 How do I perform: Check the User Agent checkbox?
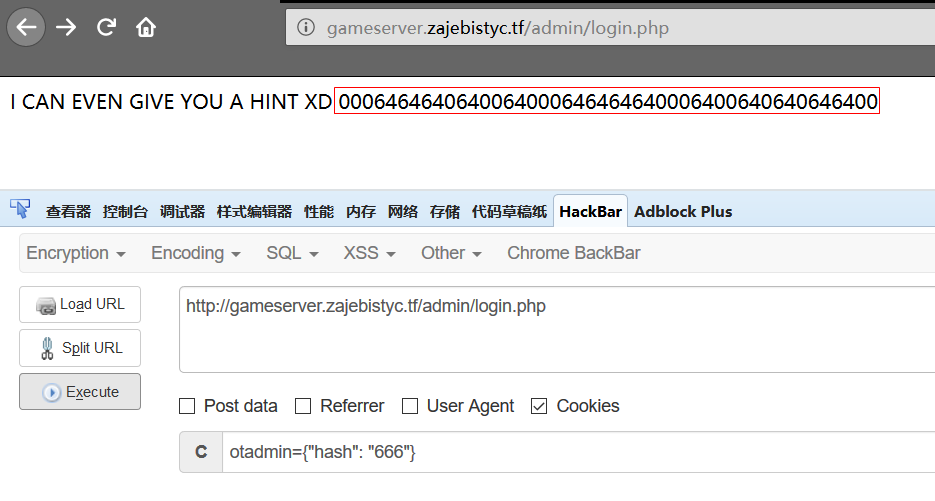(x=409, y=406)
